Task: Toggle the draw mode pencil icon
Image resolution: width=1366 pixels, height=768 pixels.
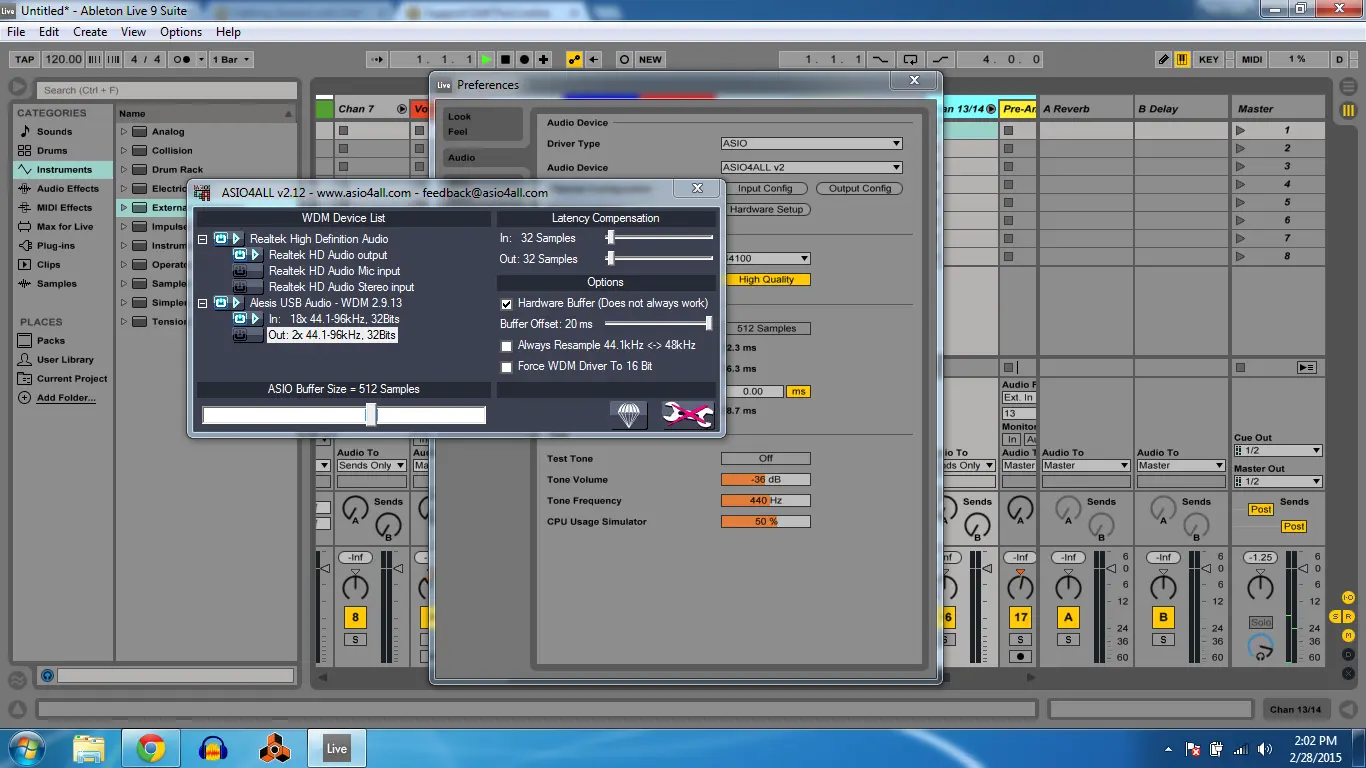Action: coord(1163,59)
